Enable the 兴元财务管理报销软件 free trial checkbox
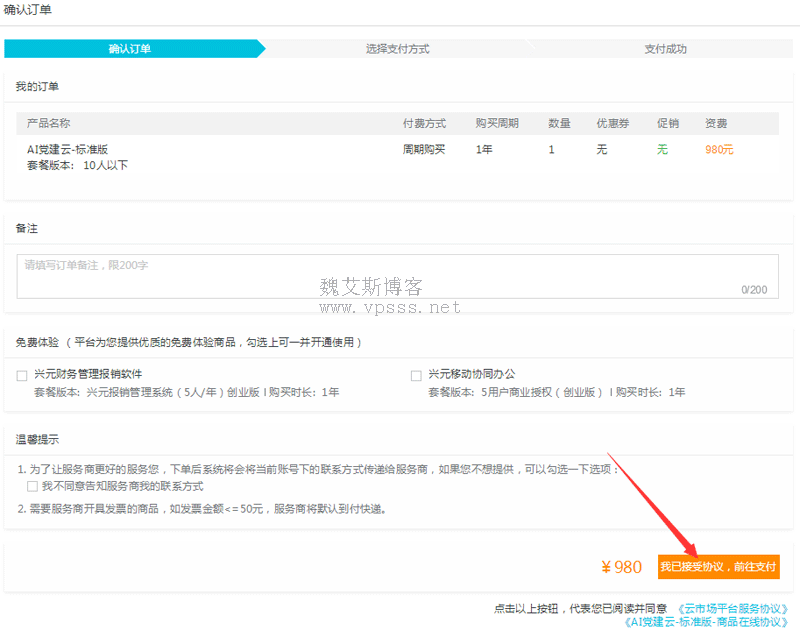Screen dimensions: 800x637 tap(22, 376)
